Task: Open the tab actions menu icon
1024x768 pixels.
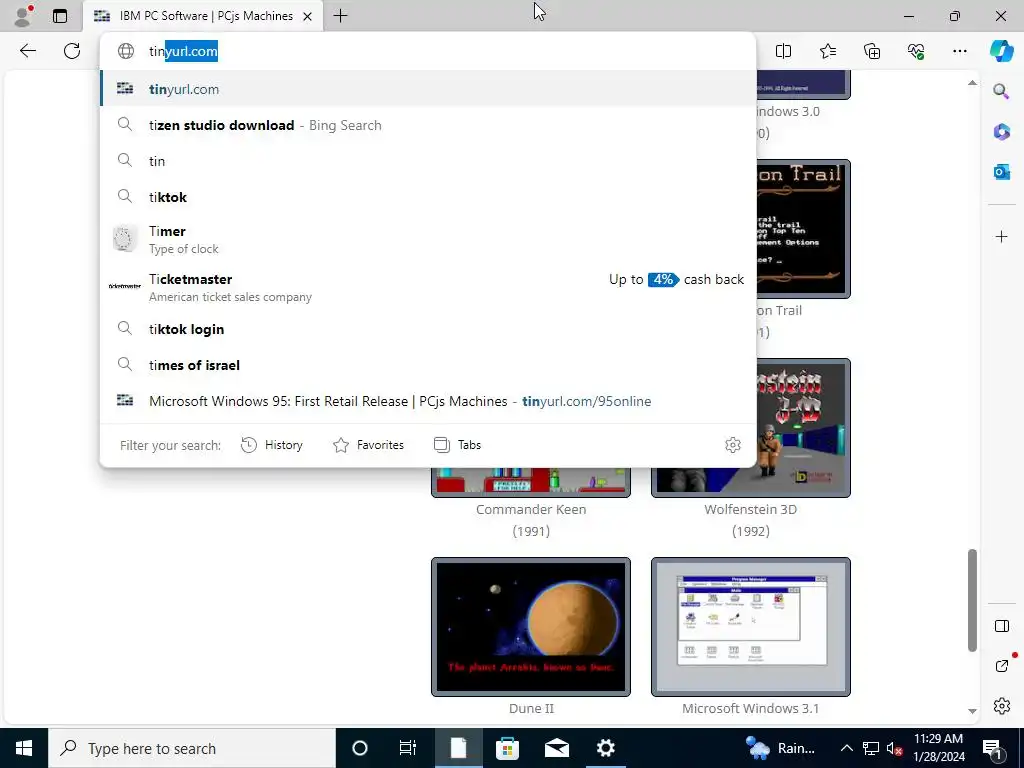Action: pyautogui.click(x=59, y=16)
